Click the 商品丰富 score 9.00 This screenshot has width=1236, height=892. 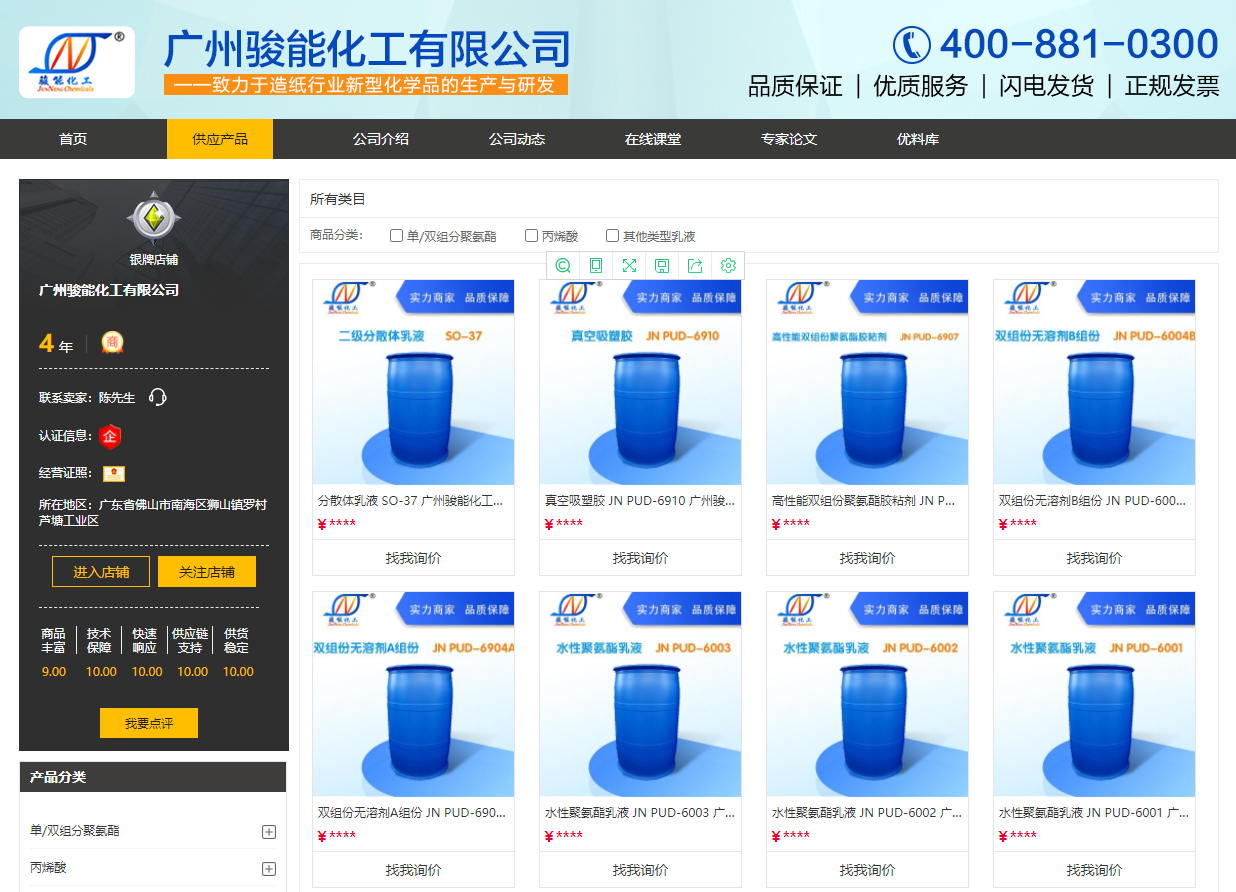tap(54, 671)
